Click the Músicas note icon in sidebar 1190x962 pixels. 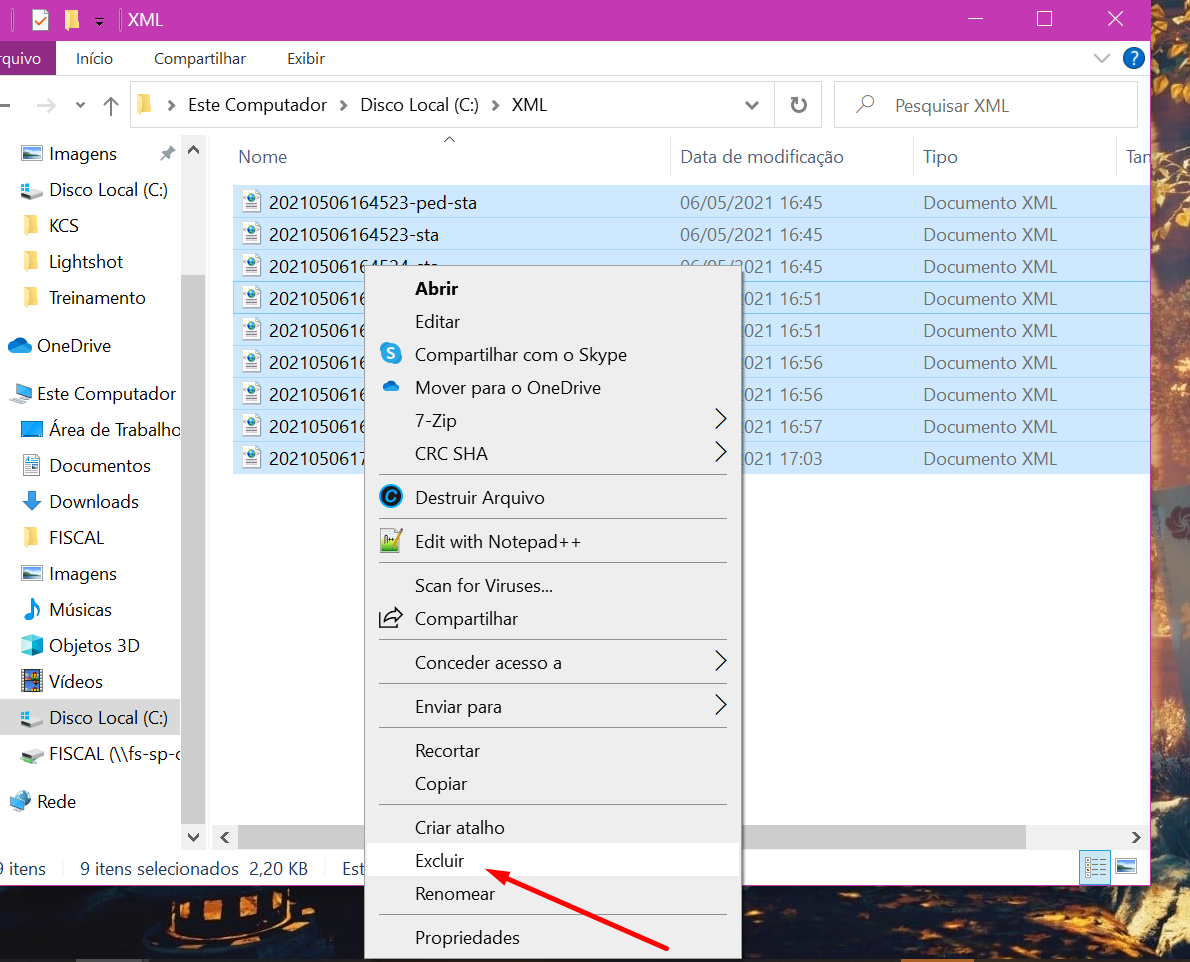pos(32,609)
